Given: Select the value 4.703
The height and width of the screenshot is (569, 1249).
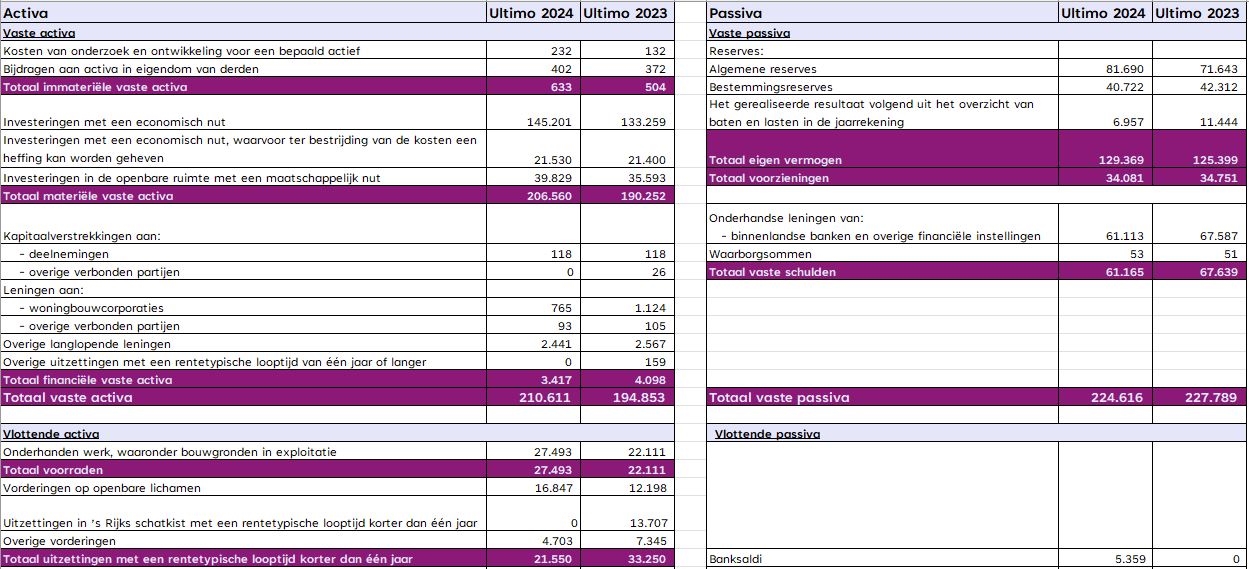Looking at the screenshot, I should [x=557, y=541].
